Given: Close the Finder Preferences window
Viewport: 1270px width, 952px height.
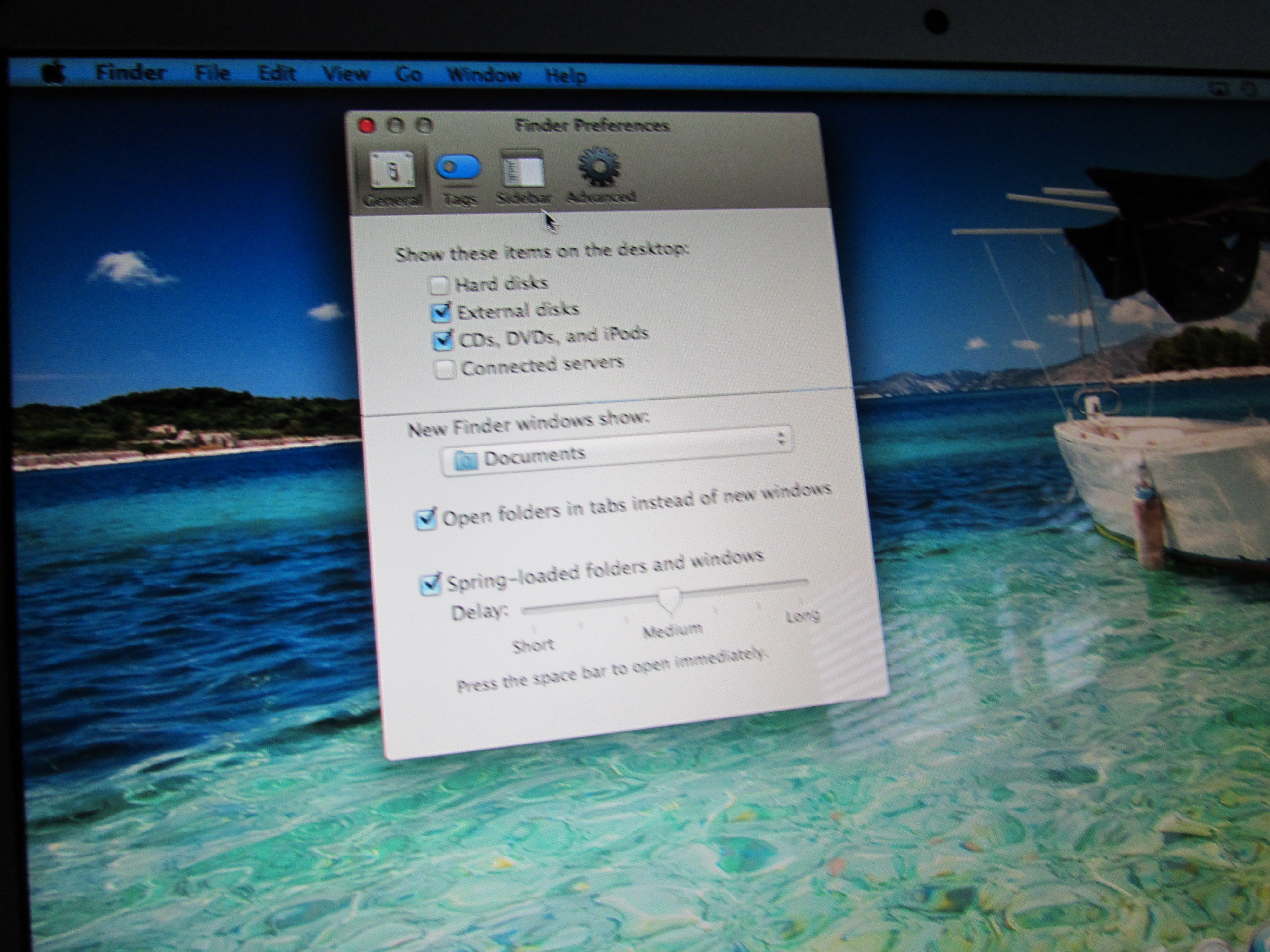Looking at the screenshot, I should pyautogui.click(x=366, y=126).
